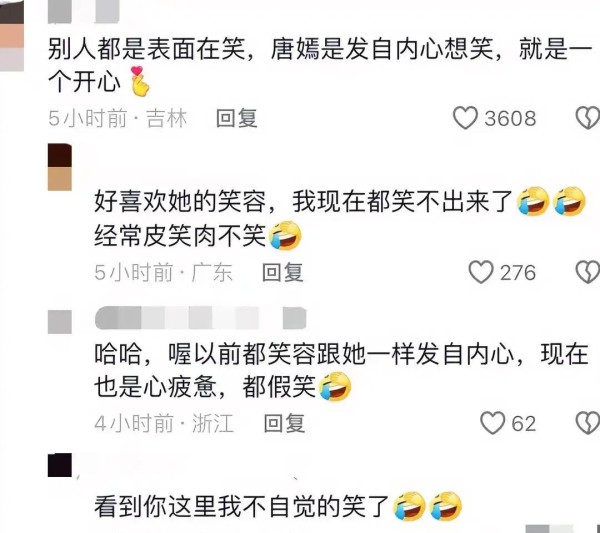Like the comment with 62 likes

tap(492, 423)
